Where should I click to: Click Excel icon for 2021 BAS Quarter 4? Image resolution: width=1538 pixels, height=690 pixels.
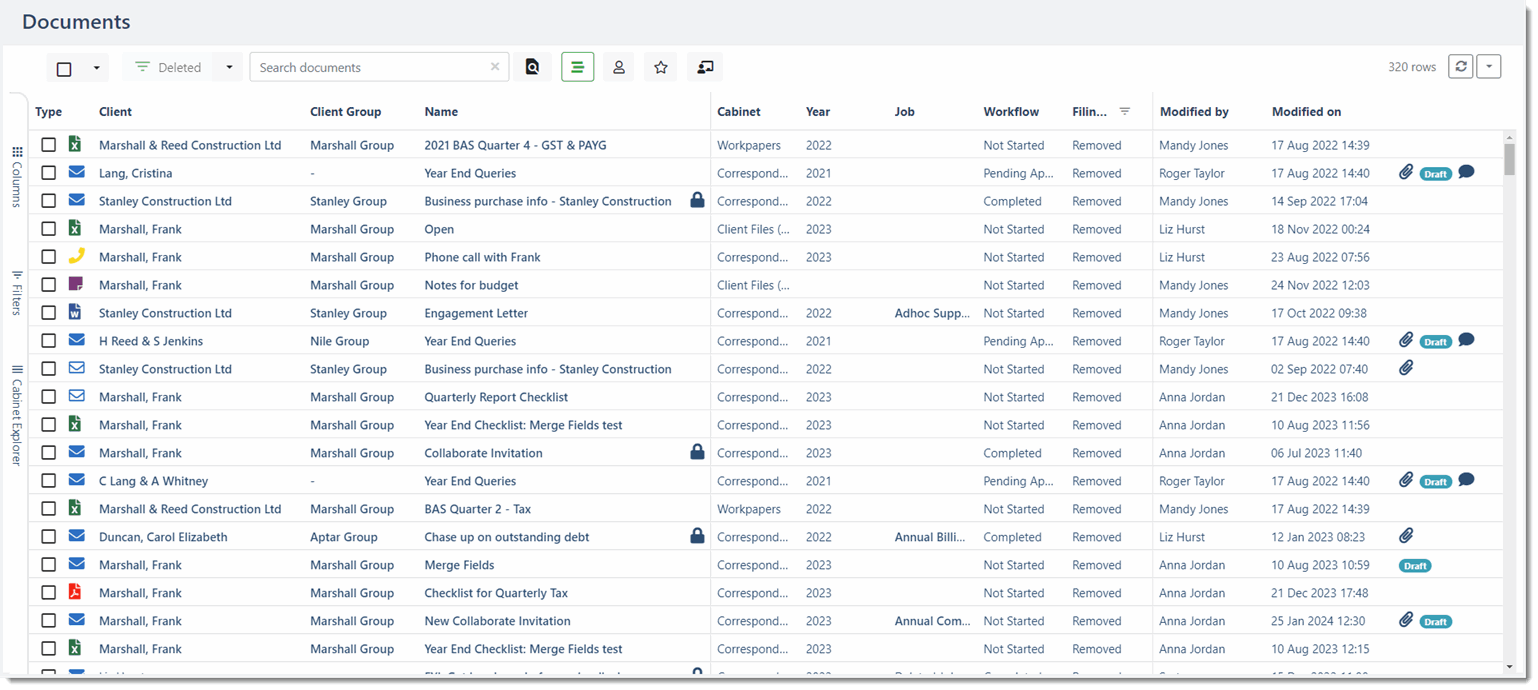[x=75, y=145]
